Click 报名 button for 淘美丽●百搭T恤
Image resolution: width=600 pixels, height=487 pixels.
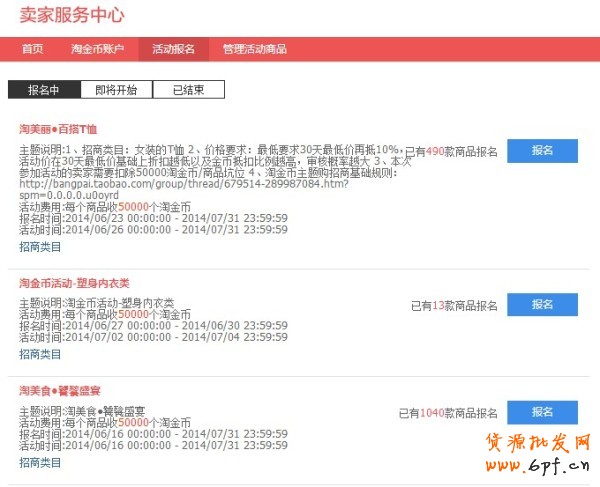pos(542,150)
